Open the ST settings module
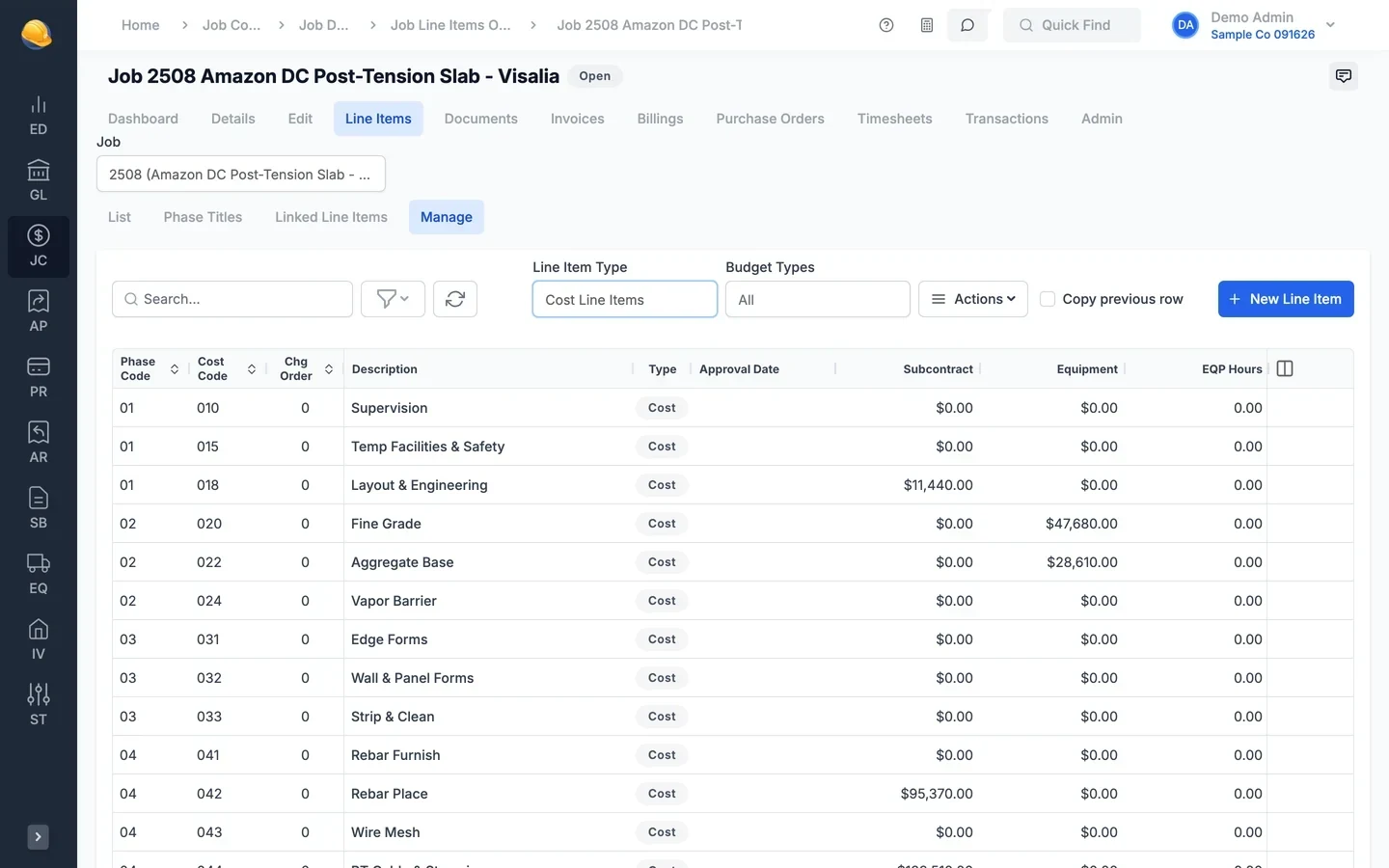This screenshot has width=1389, height=868. [x=38, y=706]
